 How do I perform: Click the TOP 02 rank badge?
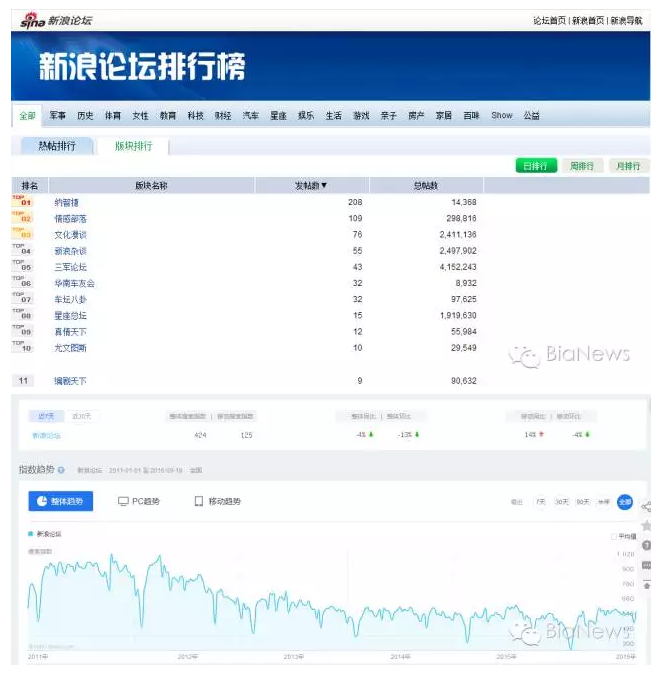pos(22,217)
